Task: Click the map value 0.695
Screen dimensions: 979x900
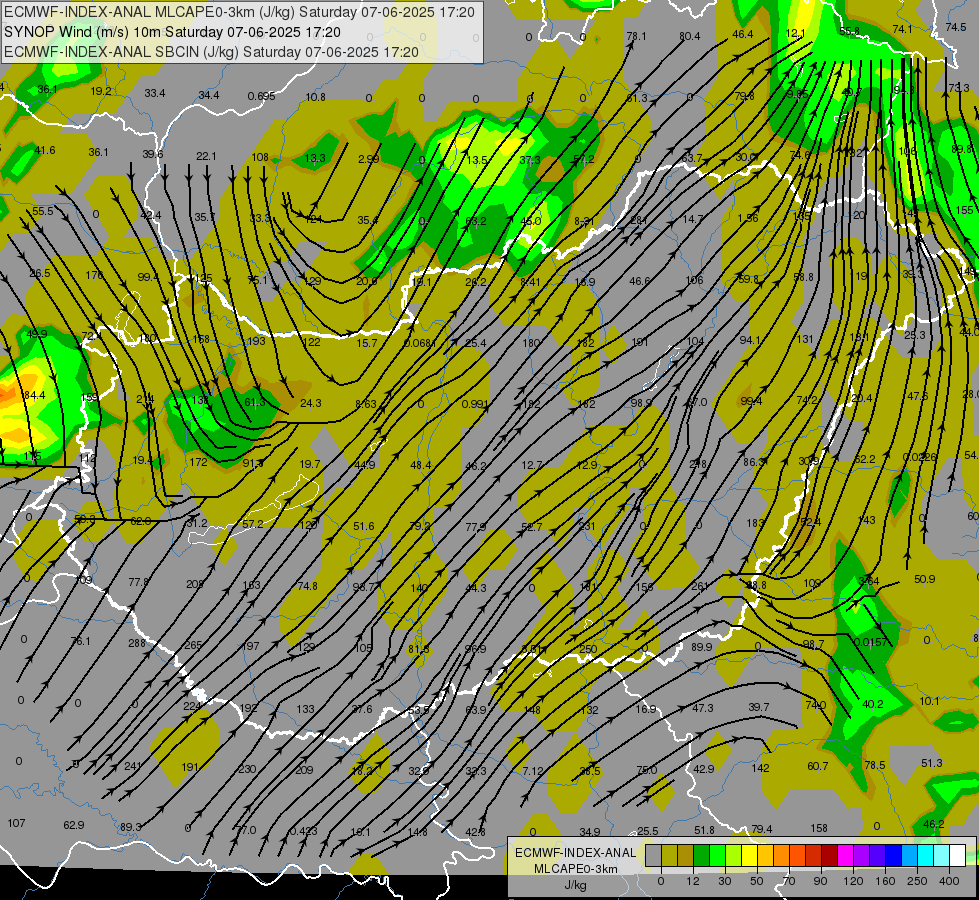Action: (261, 96)
